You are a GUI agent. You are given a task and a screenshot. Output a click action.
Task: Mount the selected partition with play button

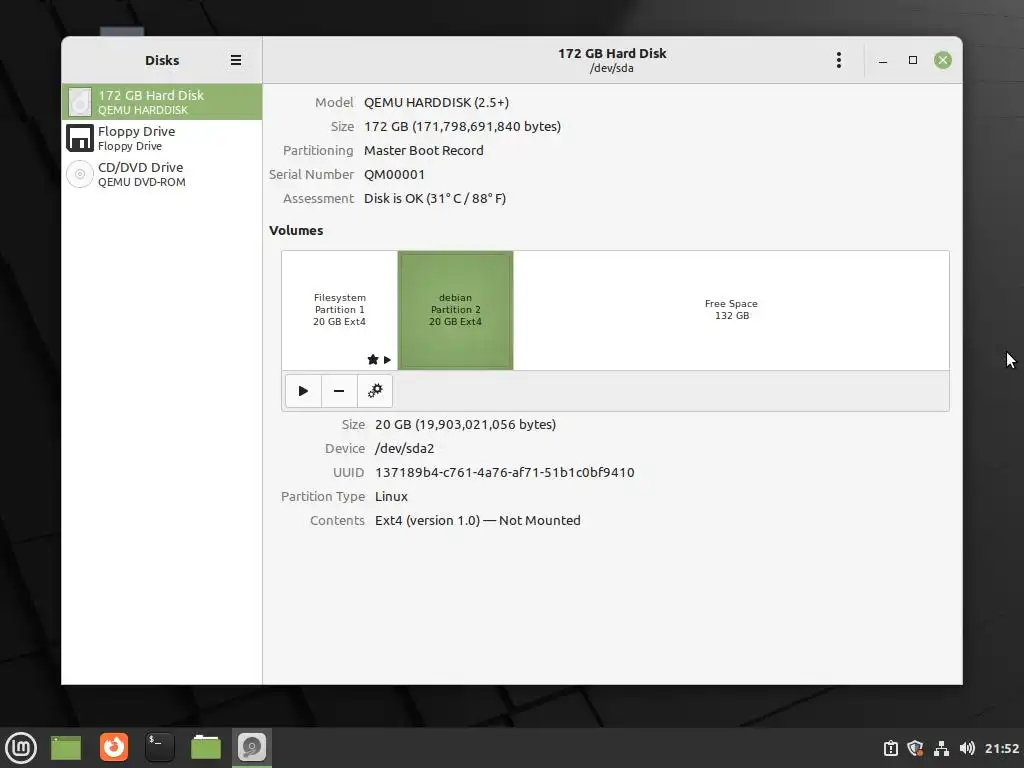tap(303, 391)
